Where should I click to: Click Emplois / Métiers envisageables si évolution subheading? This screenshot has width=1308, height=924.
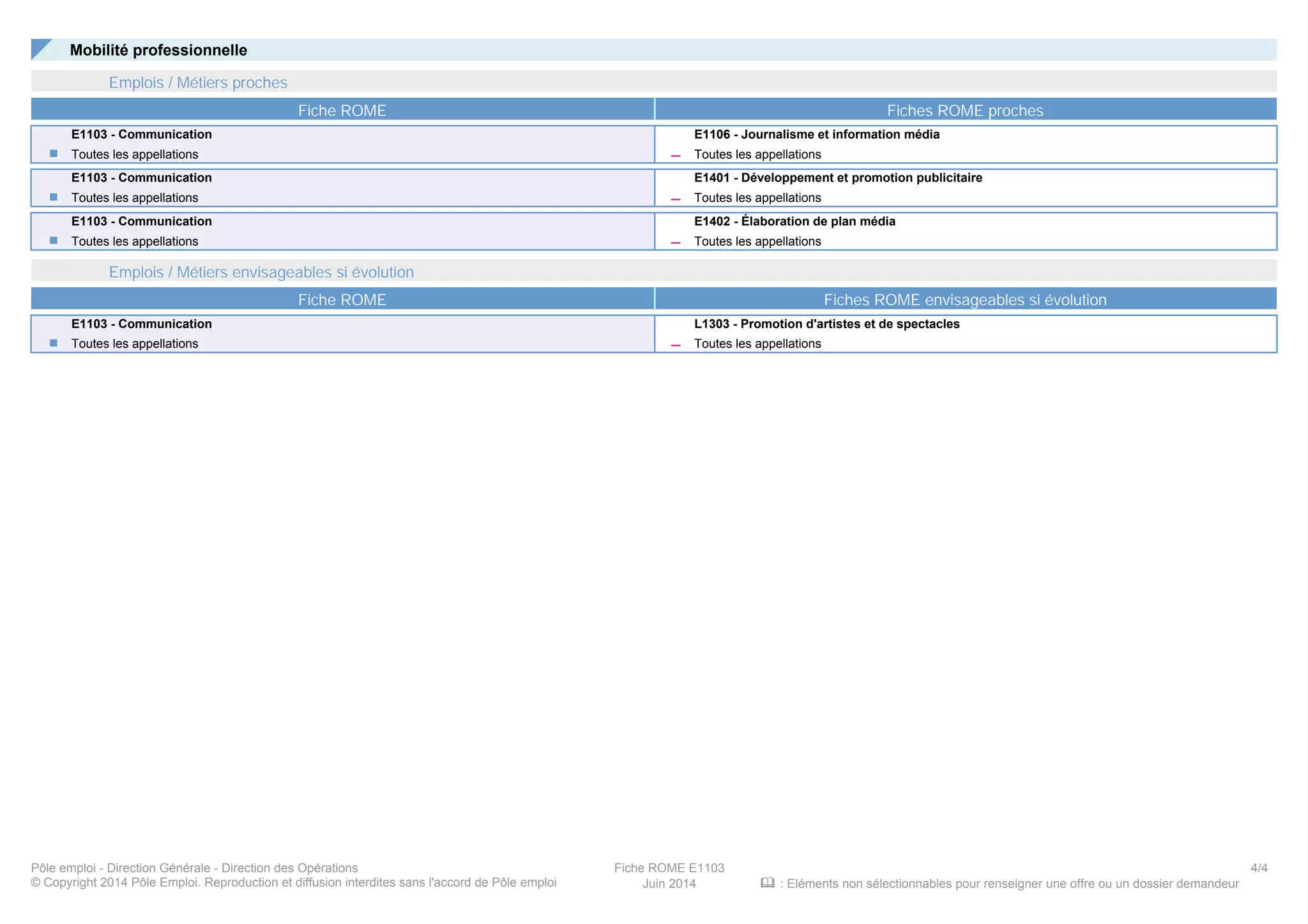(261, 272)
